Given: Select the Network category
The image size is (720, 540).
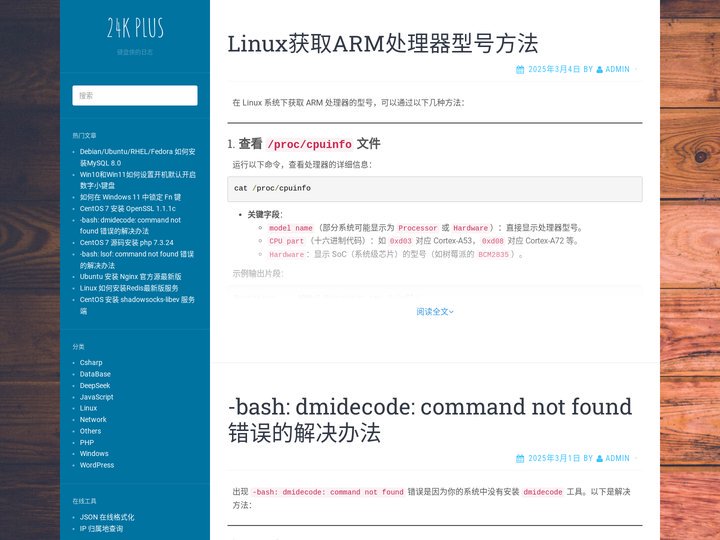Looking at the screenshot, I should (93, 419).
